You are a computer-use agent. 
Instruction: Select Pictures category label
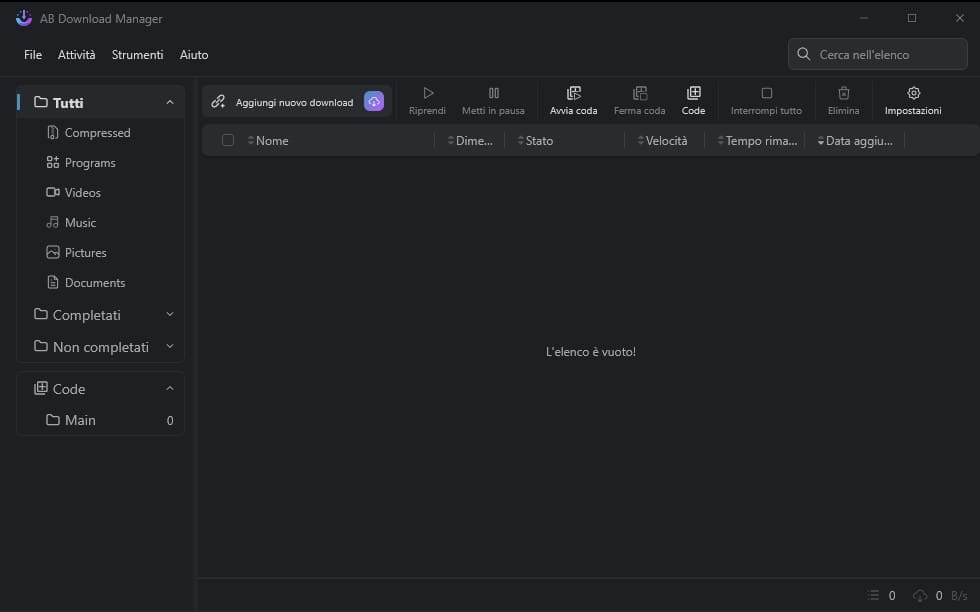pyautogui.click(x=86, y=253)
